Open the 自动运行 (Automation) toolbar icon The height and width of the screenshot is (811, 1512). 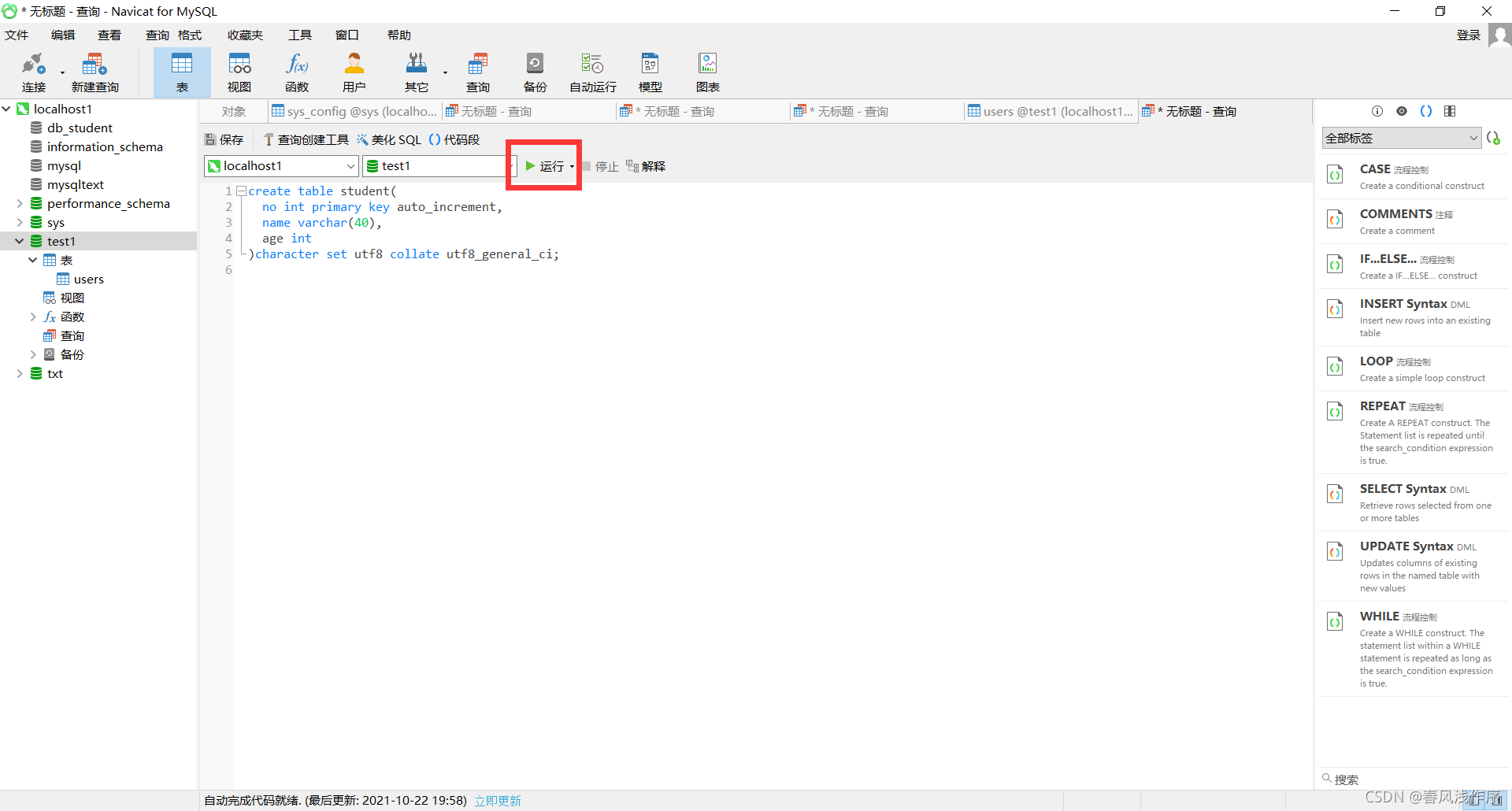pos(593,72)
